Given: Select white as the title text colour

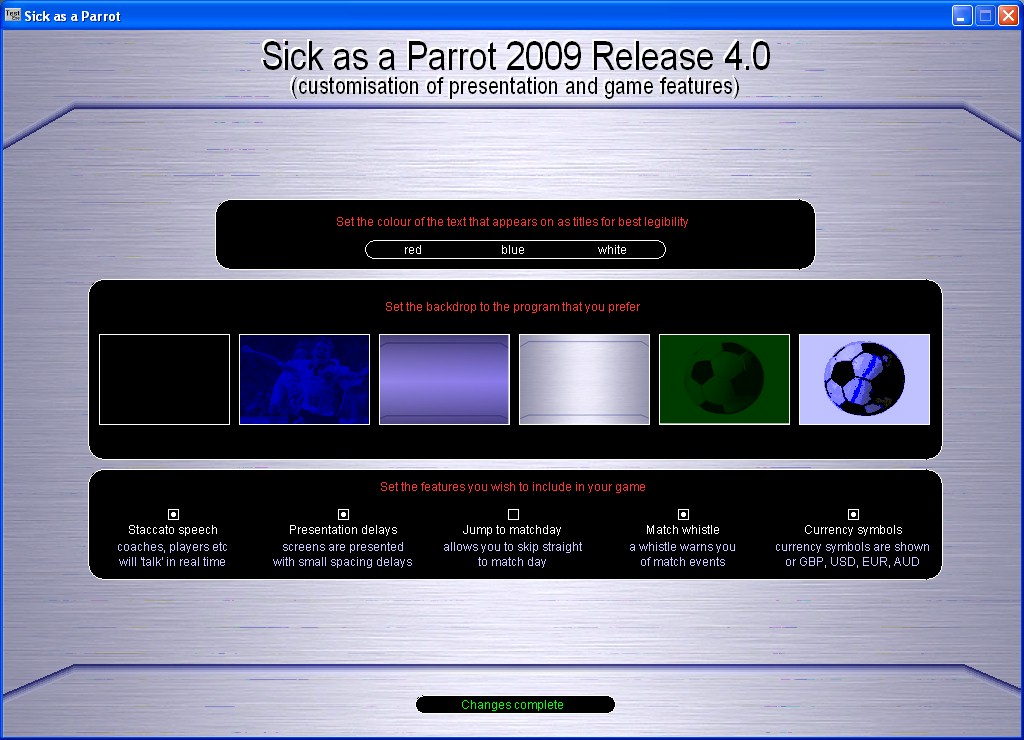Looking at the screenshot, I should tap(612, 249).
